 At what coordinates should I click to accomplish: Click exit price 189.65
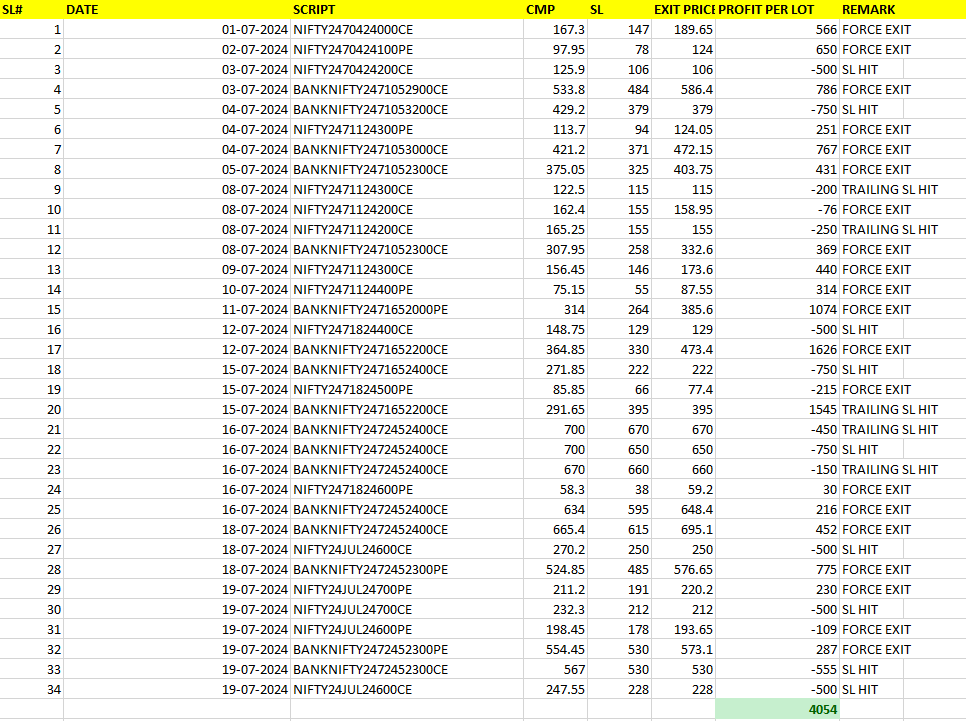(x=683, y=30)
